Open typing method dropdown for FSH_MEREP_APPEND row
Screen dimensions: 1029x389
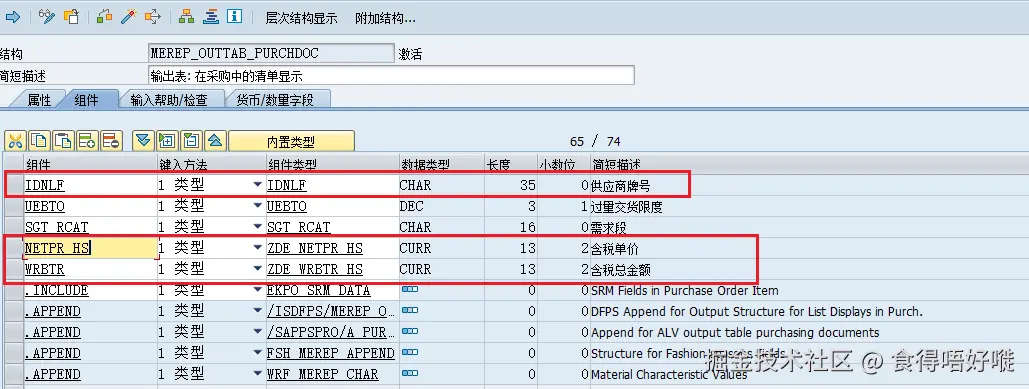pos(258,354)
